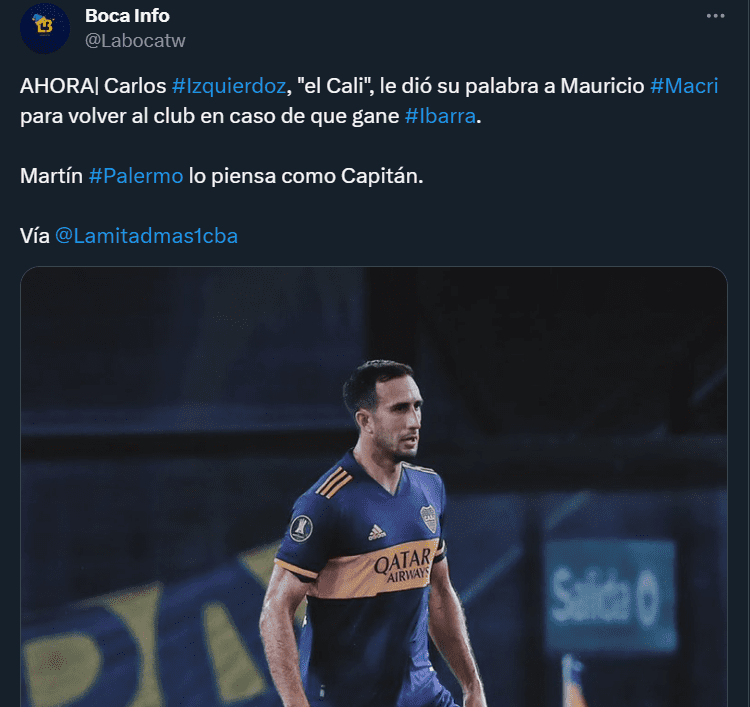750x707 pixels.
Task: Open the attached player photo
Action: coord(374,486)
